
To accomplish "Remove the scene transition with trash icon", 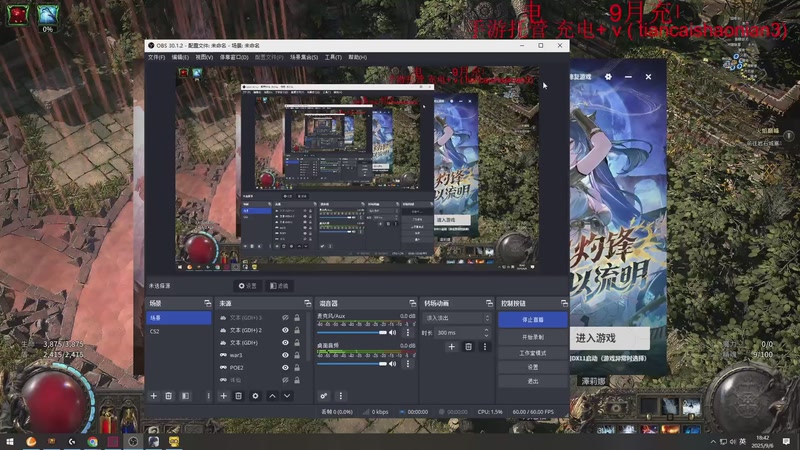I will point(468,347).
